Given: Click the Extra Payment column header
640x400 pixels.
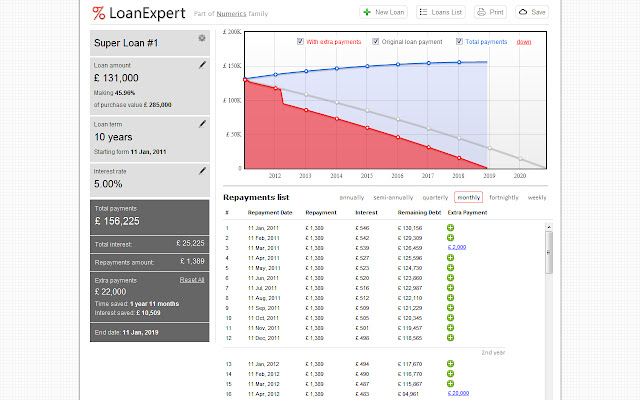Looking at the screenshot, I should tap(467, 213).
